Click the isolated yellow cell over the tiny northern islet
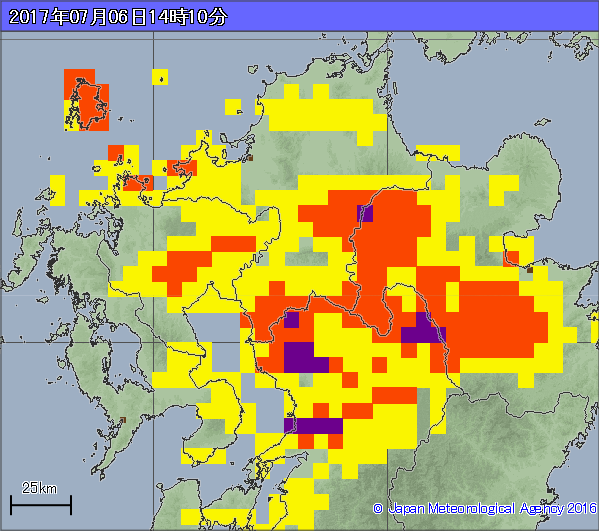 point(160,77)
